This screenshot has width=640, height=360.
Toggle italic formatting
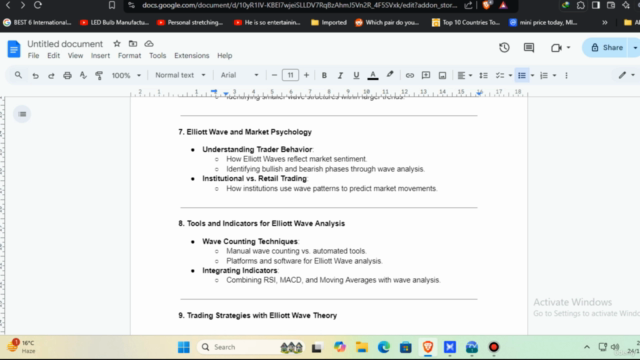340,76
